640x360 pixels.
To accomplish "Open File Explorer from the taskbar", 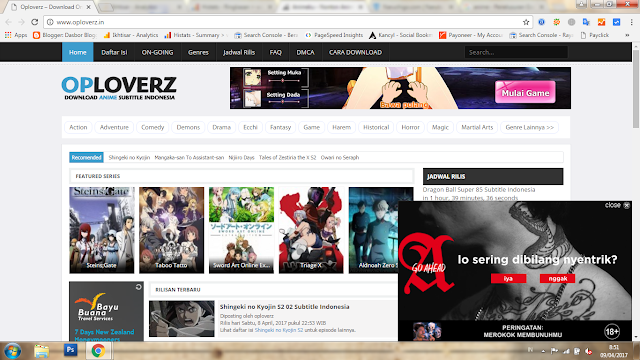I will (x=41, y=351).
